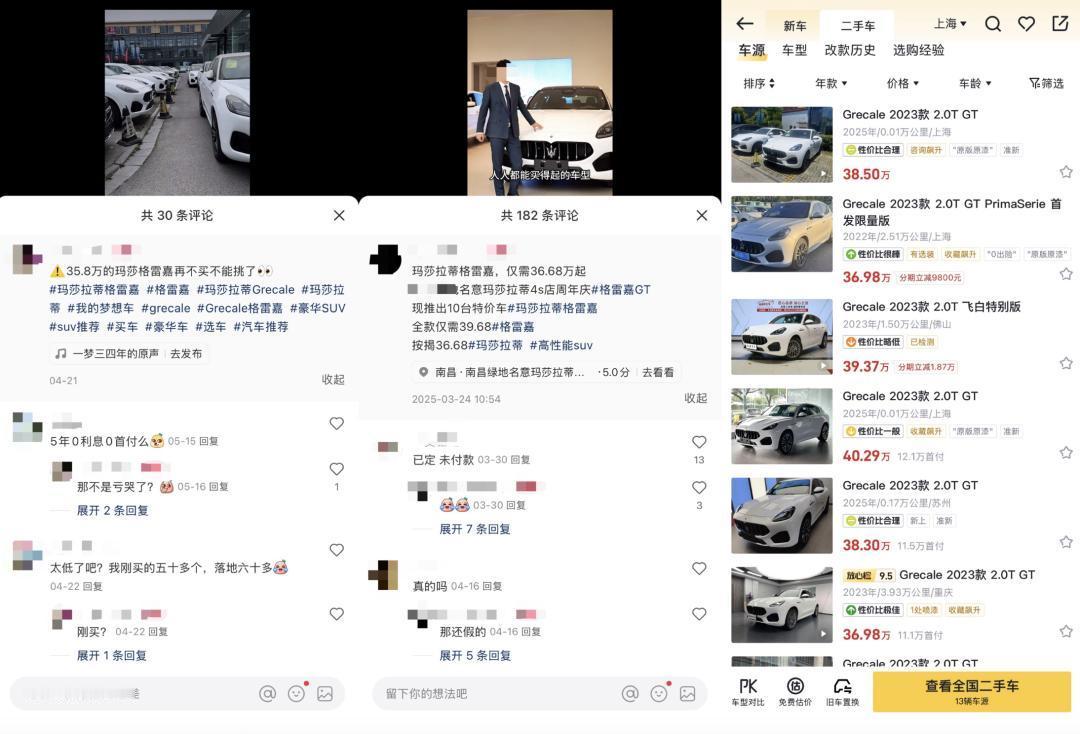The image size is (1080, 734).
Task: Switch to the 新车 tab
Action: [x=795, y=26]
